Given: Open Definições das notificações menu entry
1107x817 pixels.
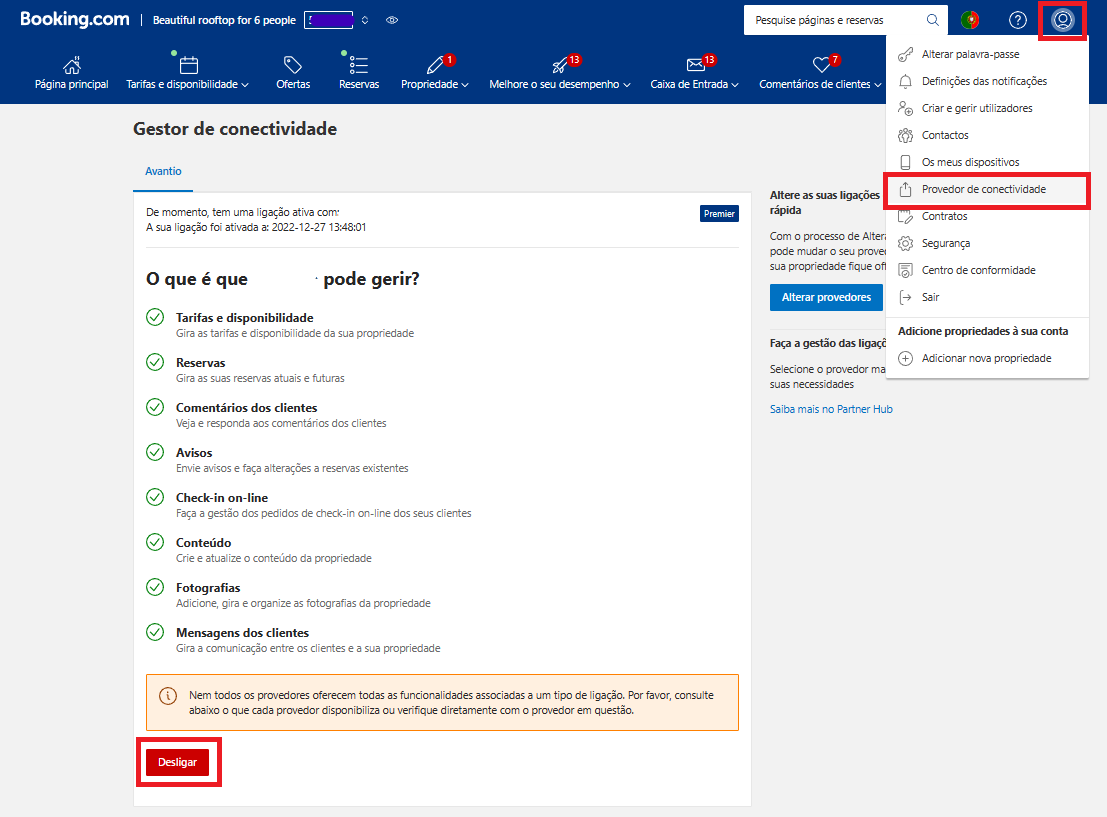Looking at the screenshot, I should 987,81.
